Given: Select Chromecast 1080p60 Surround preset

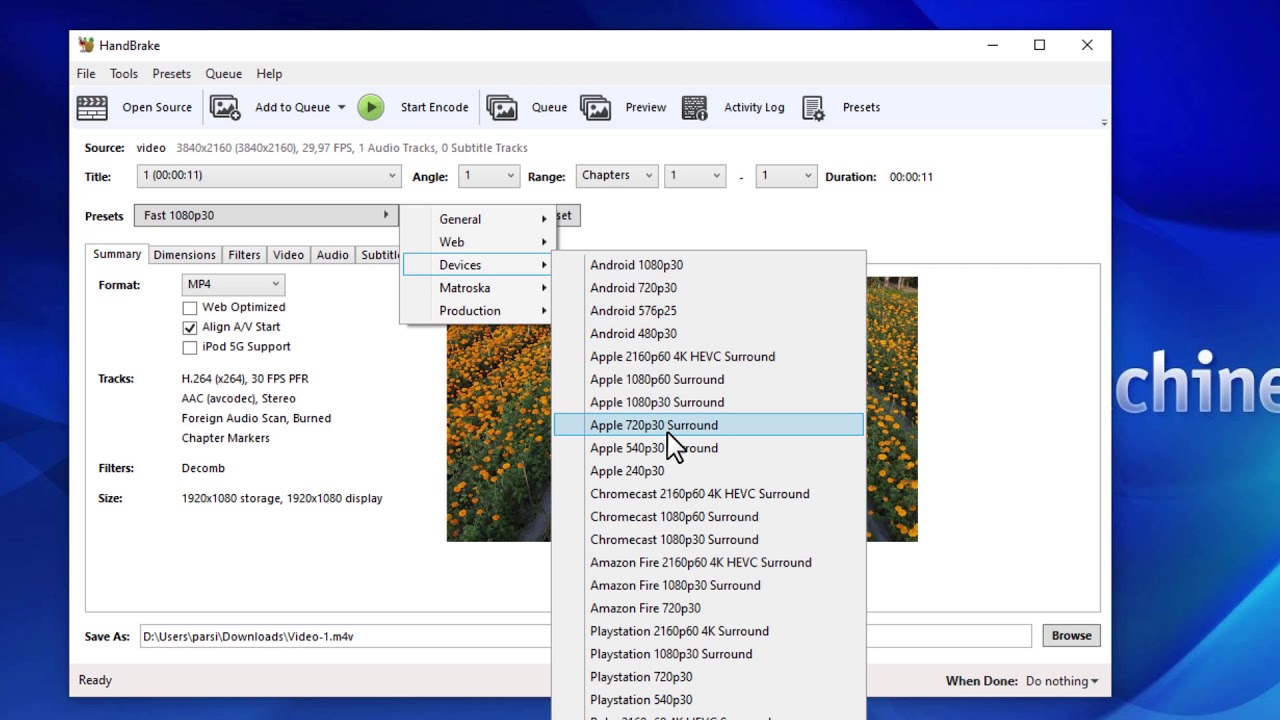Looking at the screenshot, I should (708, 517).
